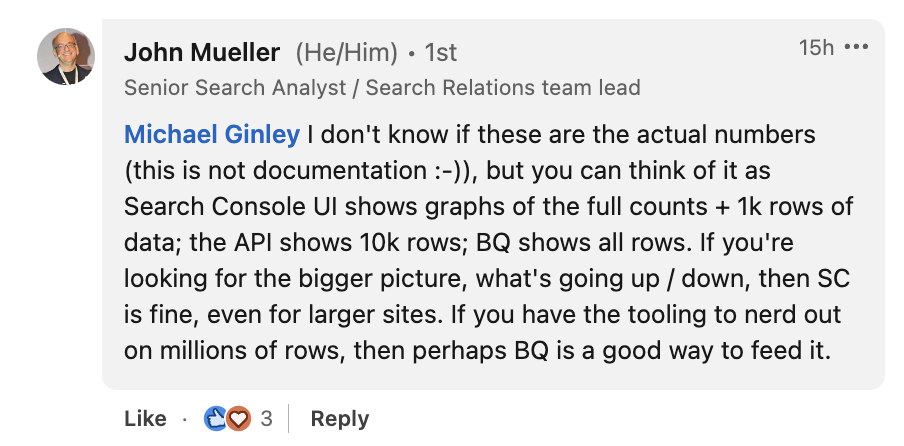Click the heart reaction icon
The image size is (904, 446).
click(x=237, y=418)
